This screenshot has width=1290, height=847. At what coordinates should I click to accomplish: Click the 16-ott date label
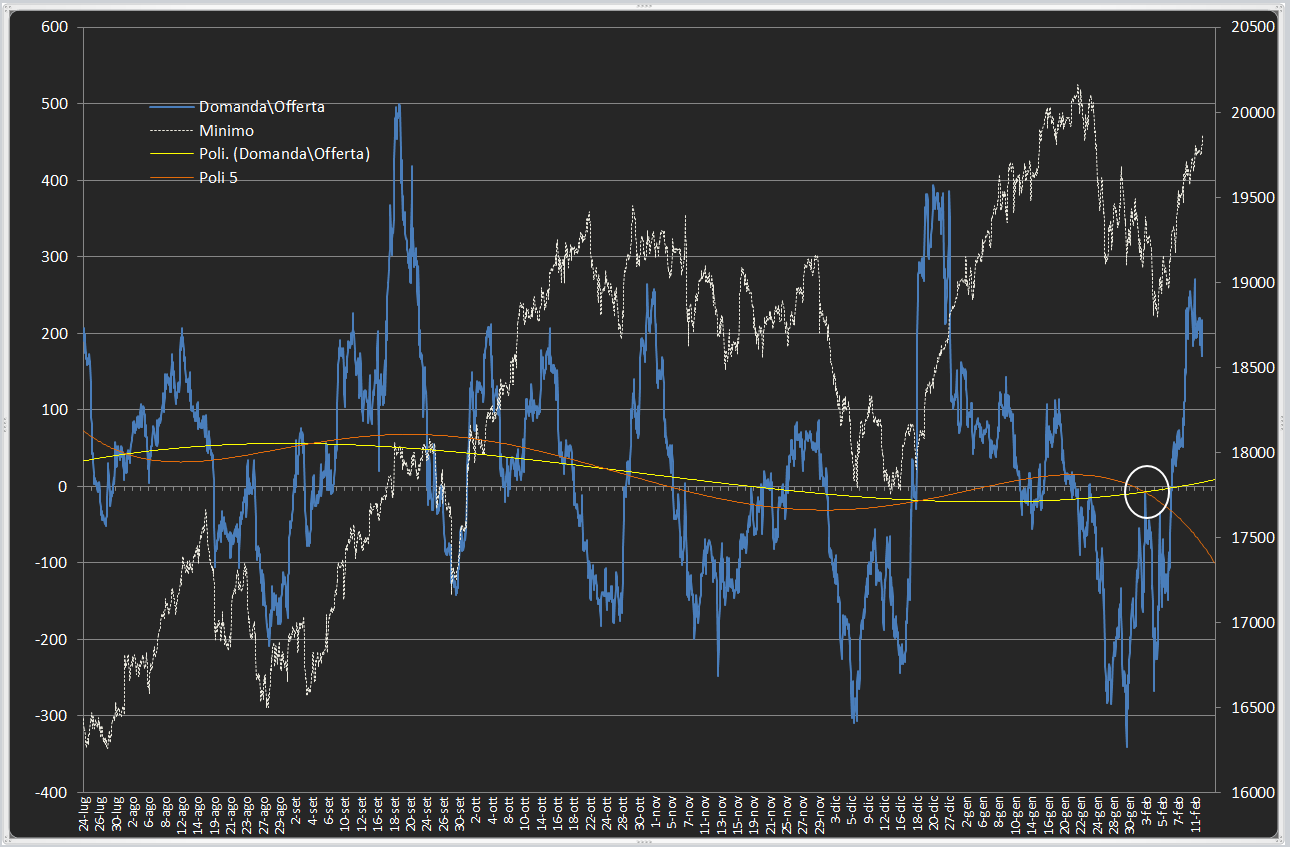(x=557, y=814)
